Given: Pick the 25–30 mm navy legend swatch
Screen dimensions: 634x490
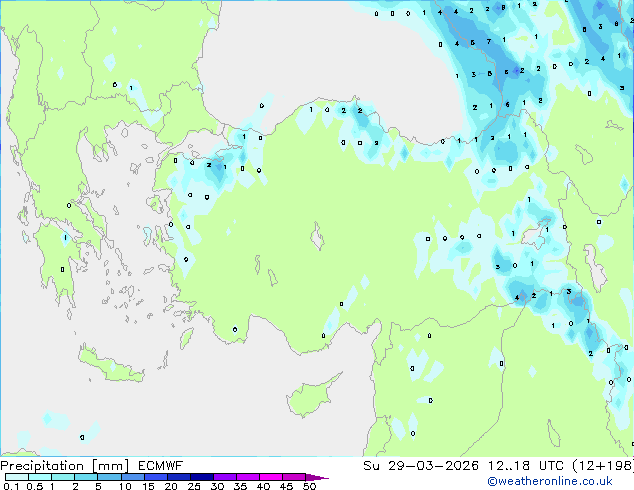Looking at the screenshot, I should pyautogui.click(x=201, y=477).
